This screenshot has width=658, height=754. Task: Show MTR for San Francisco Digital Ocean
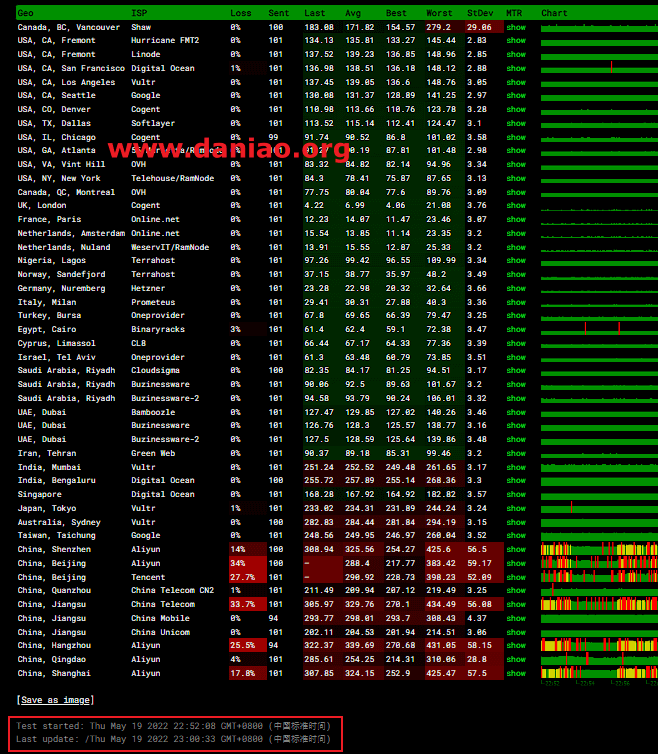[516, 68]
